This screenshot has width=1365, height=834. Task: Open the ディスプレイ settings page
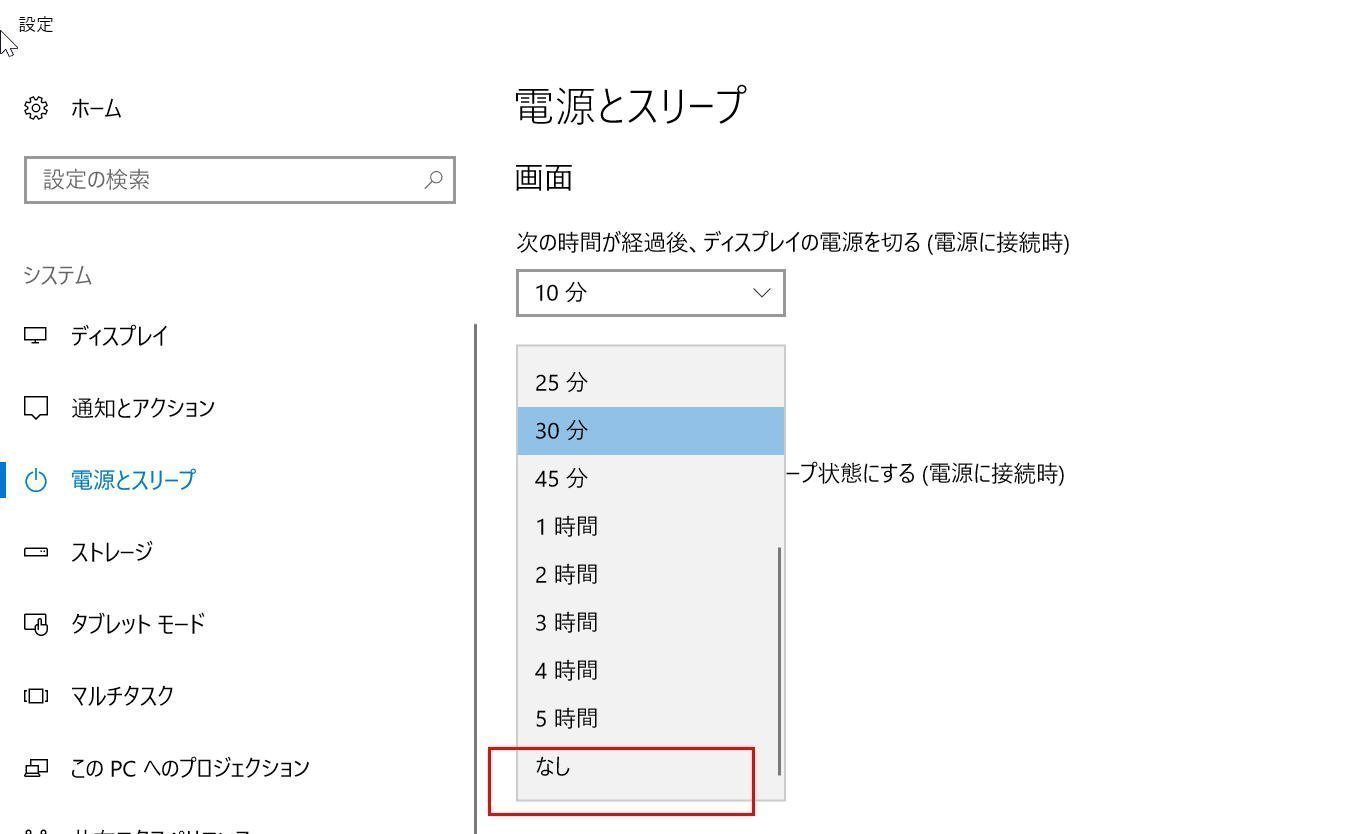click(x=119, y=336)
